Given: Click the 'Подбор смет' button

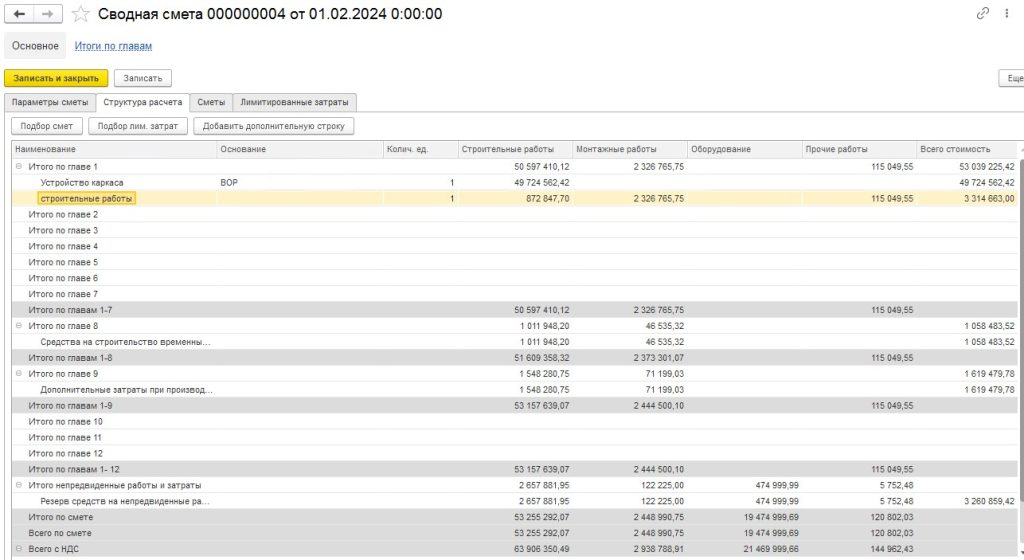Looking at the screenshot, I should [47, 126].
